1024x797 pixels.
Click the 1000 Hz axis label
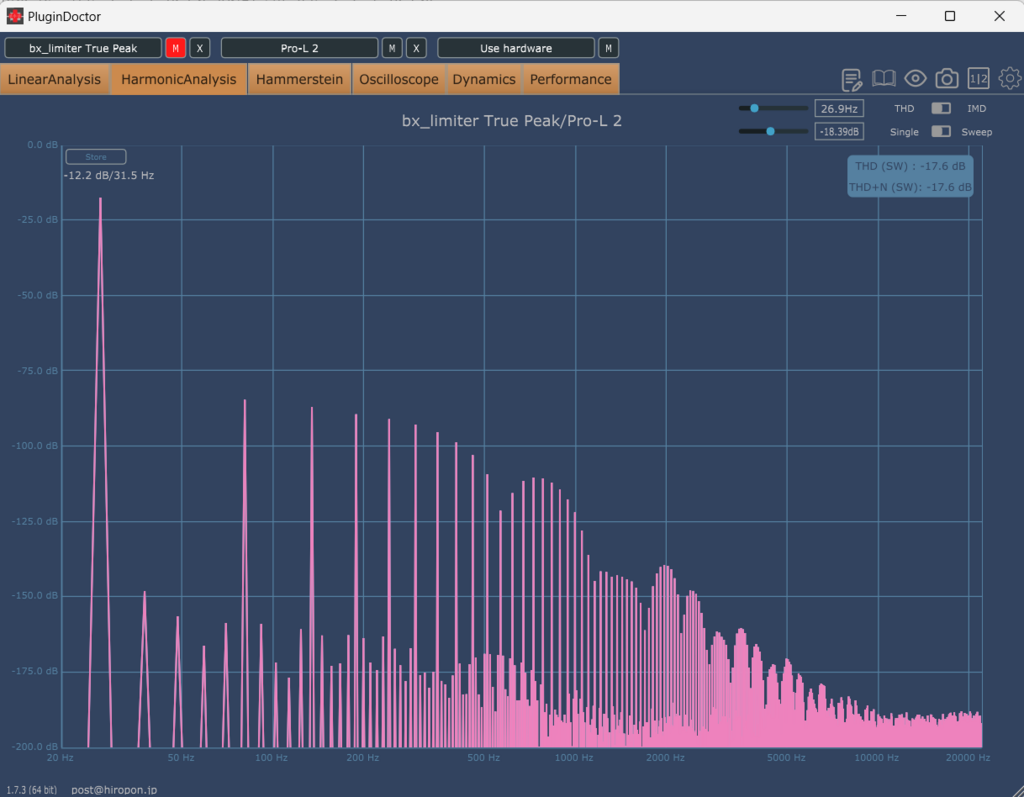click(574, 757)
